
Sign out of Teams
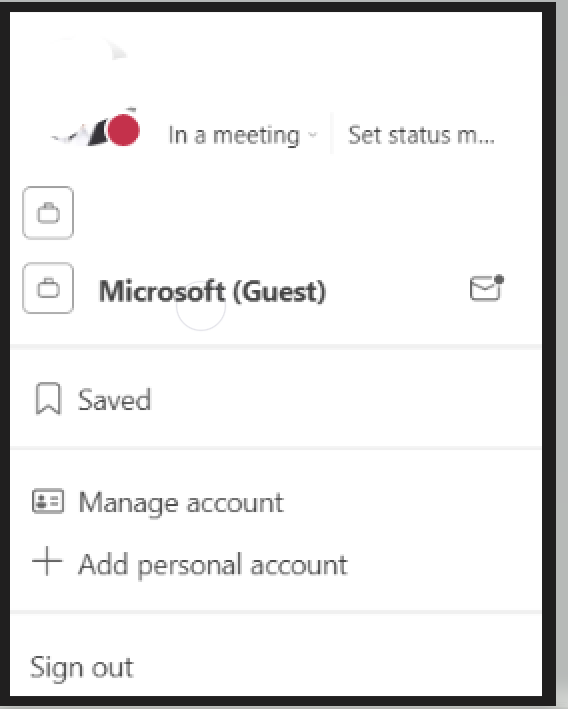[82, 668]
